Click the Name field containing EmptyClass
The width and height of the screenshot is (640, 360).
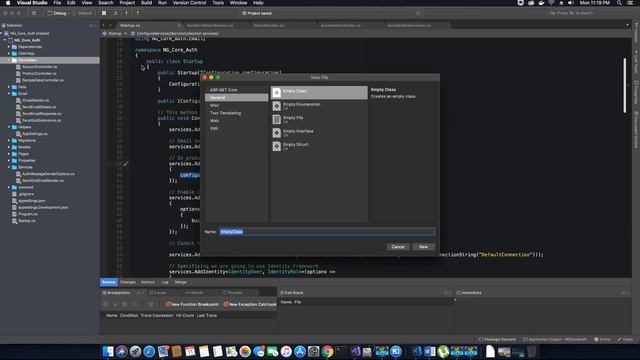[x=327, y=232]
